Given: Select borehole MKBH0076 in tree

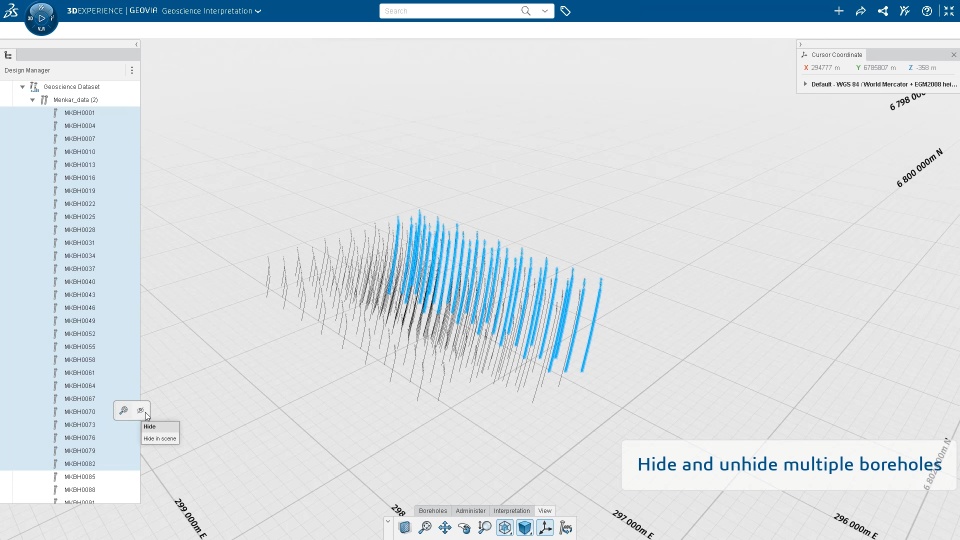Looking at the screenshot, I should tap(80, 438).
